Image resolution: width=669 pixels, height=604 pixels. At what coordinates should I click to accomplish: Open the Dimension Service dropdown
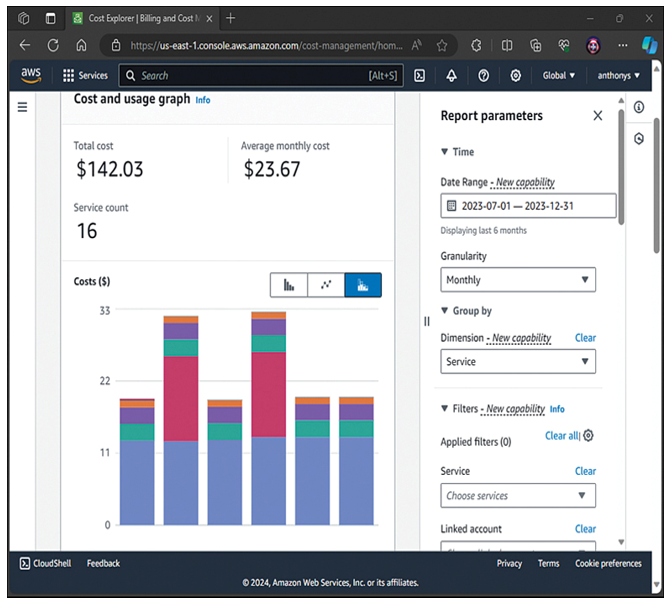pos(518,362)
